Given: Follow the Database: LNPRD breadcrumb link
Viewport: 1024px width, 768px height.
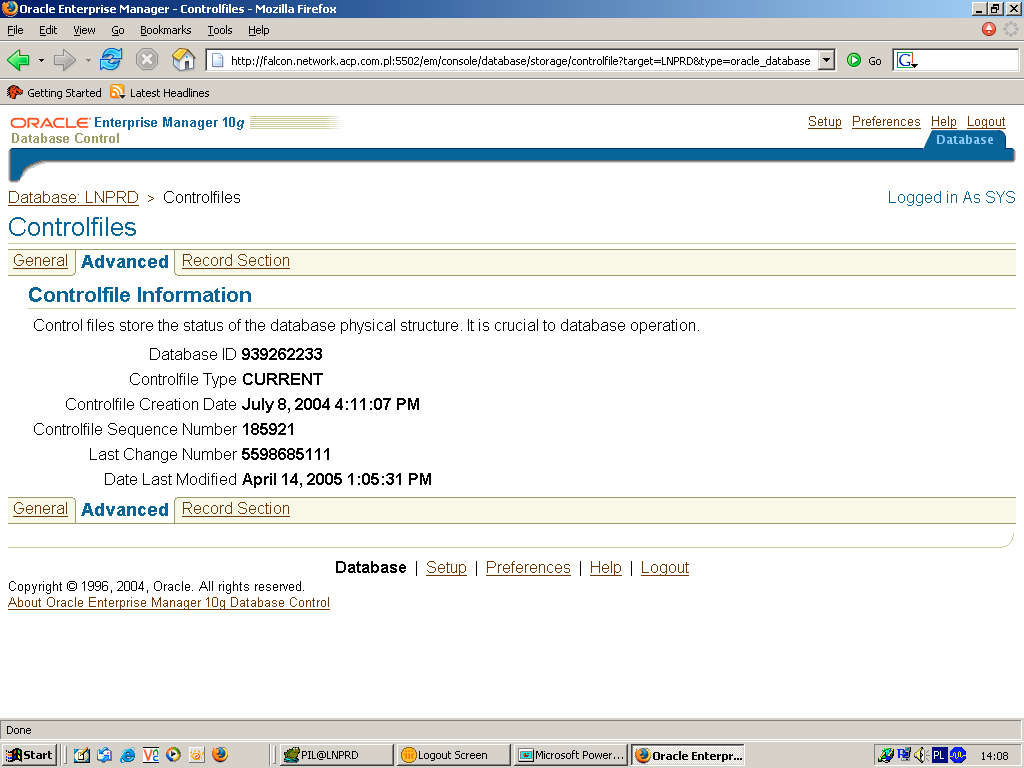Looking at the screenshot, I should (x=73, y=197).
